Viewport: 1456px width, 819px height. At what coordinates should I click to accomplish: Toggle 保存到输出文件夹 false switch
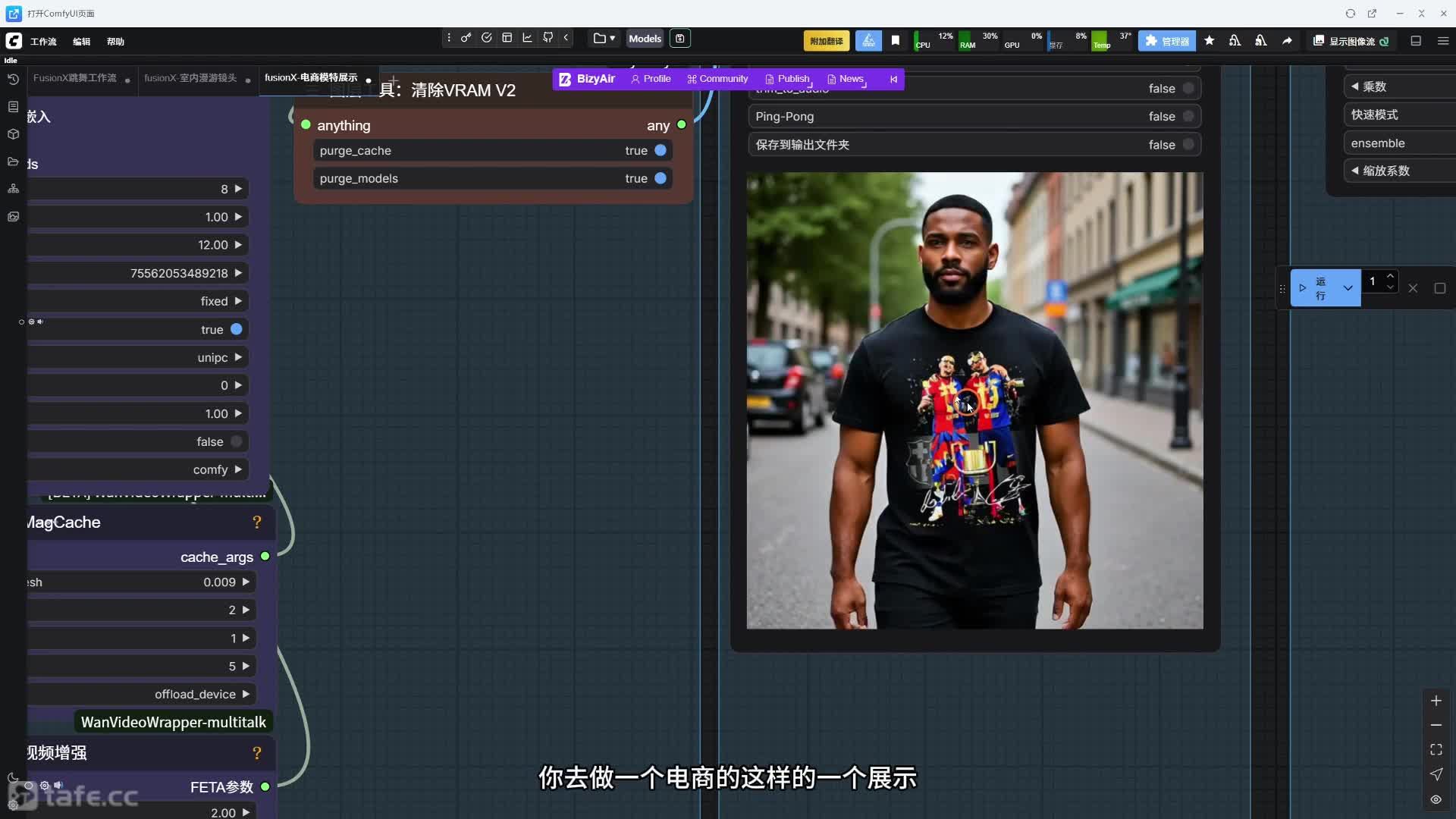(1188, 144)
